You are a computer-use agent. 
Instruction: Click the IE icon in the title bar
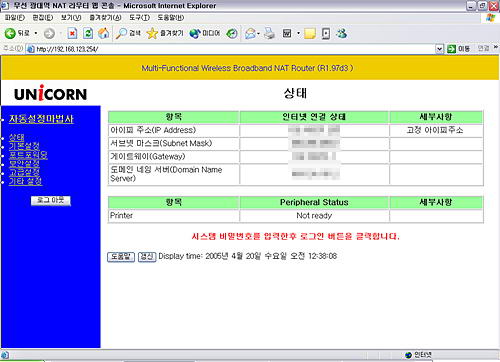[x=4, y=5]
